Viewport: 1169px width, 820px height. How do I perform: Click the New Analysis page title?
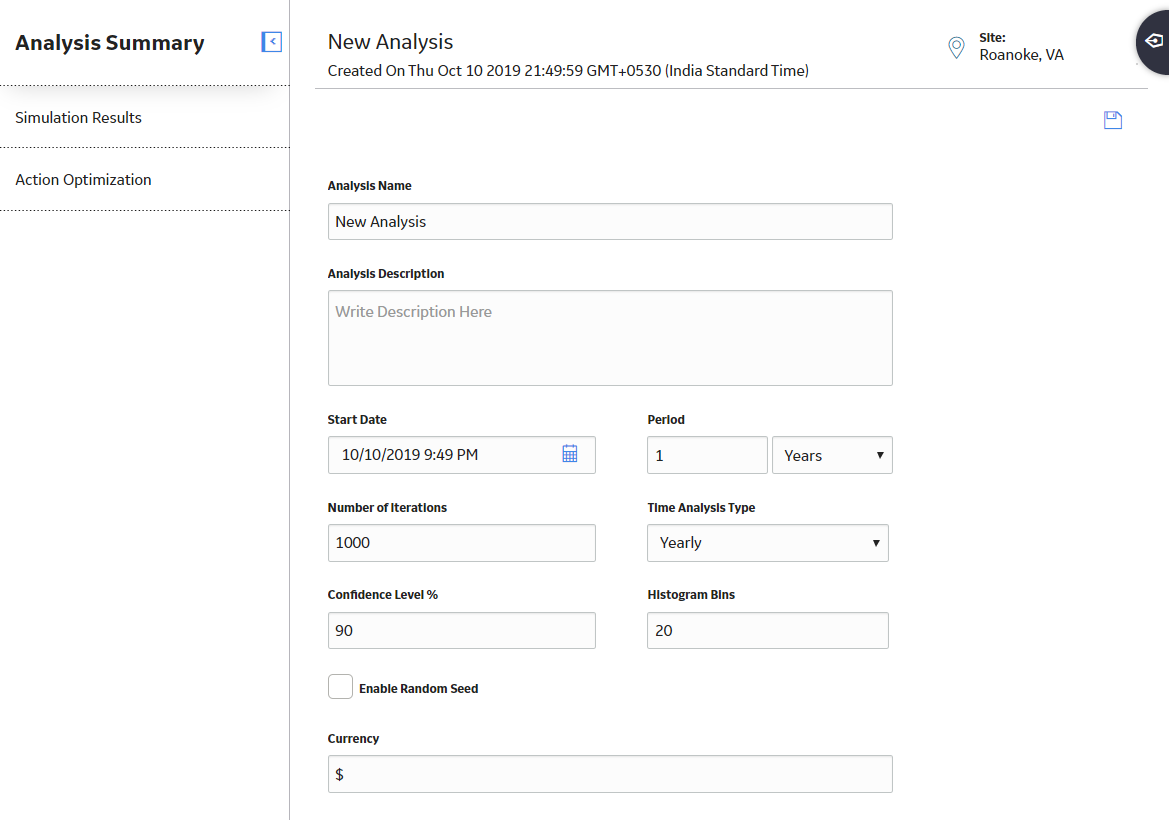click(x=390, y=42)
